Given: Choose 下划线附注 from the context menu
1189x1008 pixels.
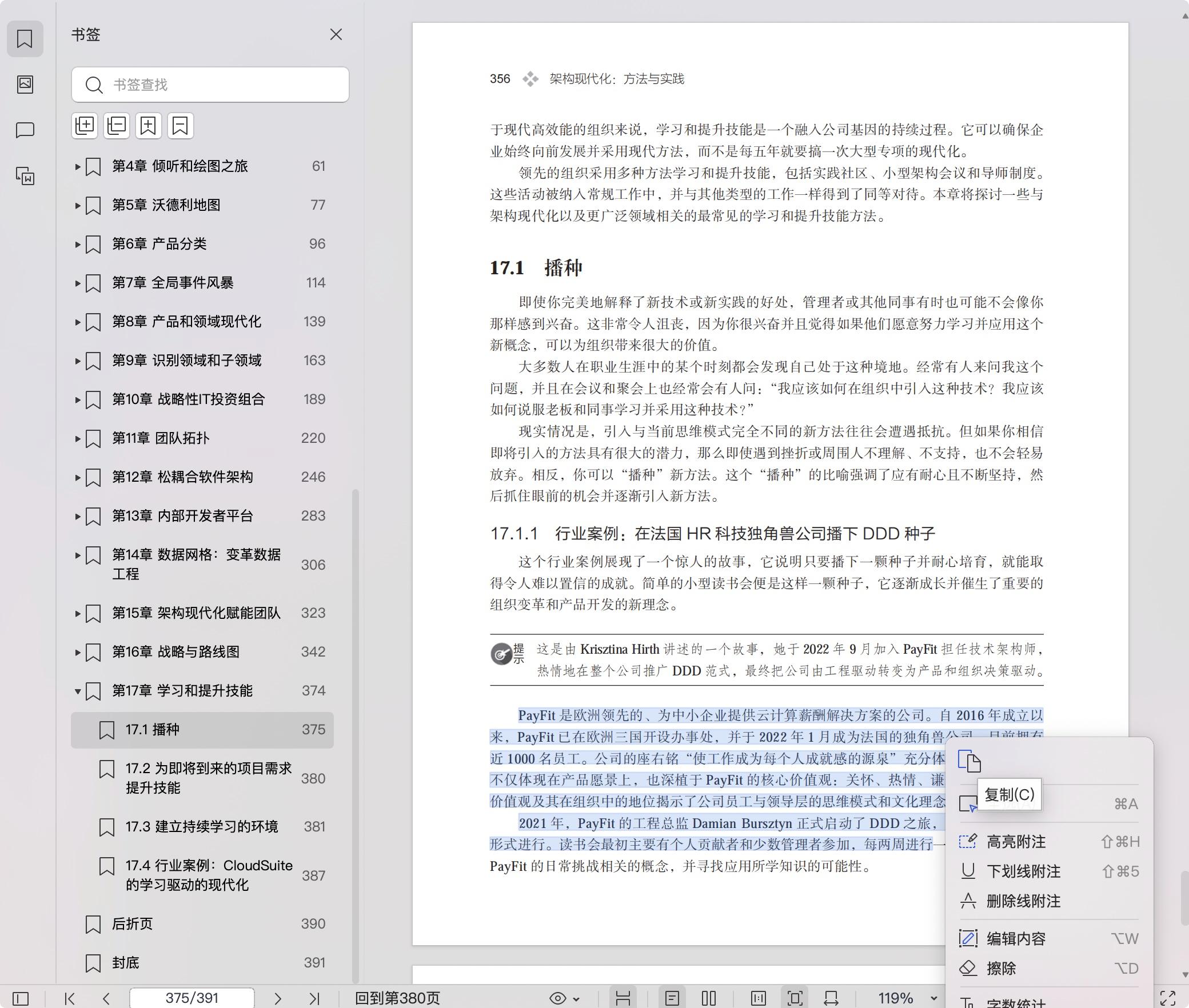Looking at the screenshot, I should coord(1023,871).
